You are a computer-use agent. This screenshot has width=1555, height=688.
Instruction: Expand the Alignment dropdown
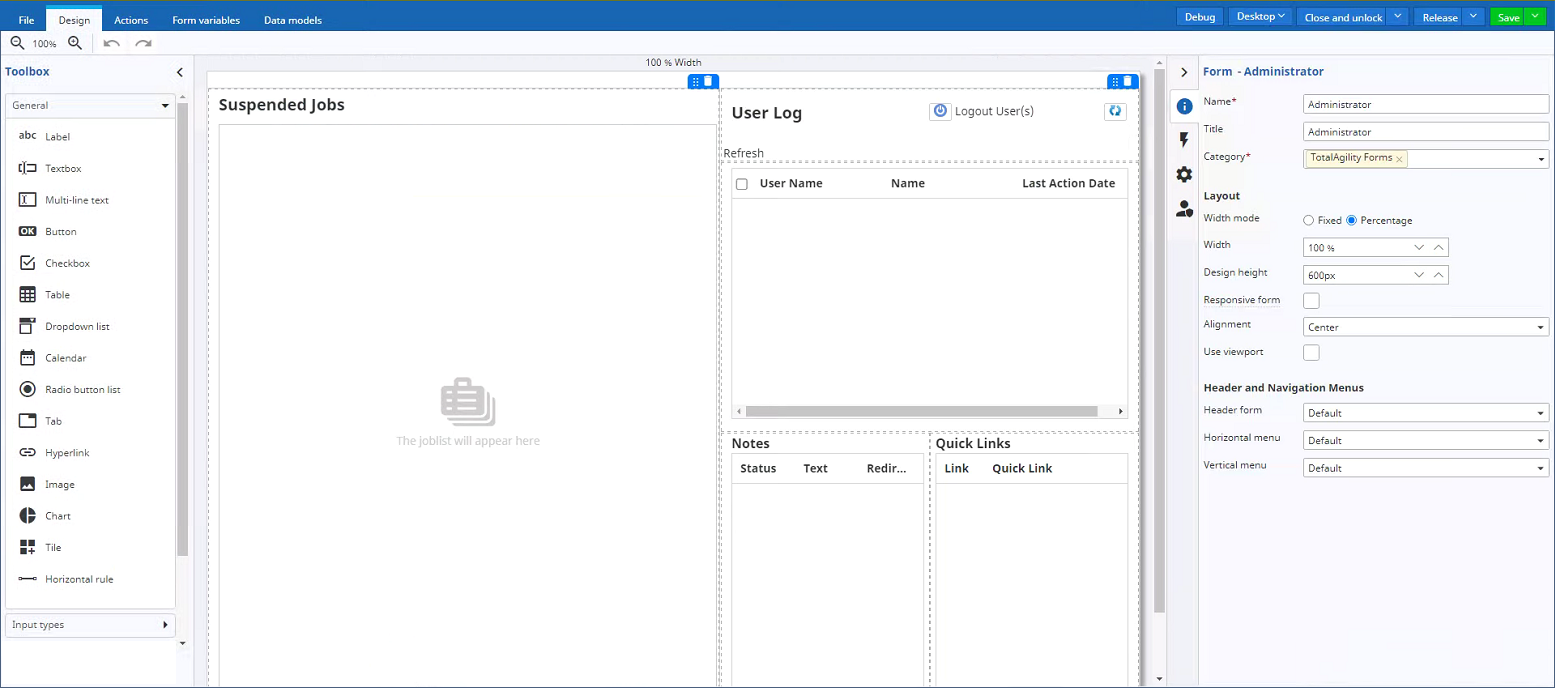(1426, 327)
